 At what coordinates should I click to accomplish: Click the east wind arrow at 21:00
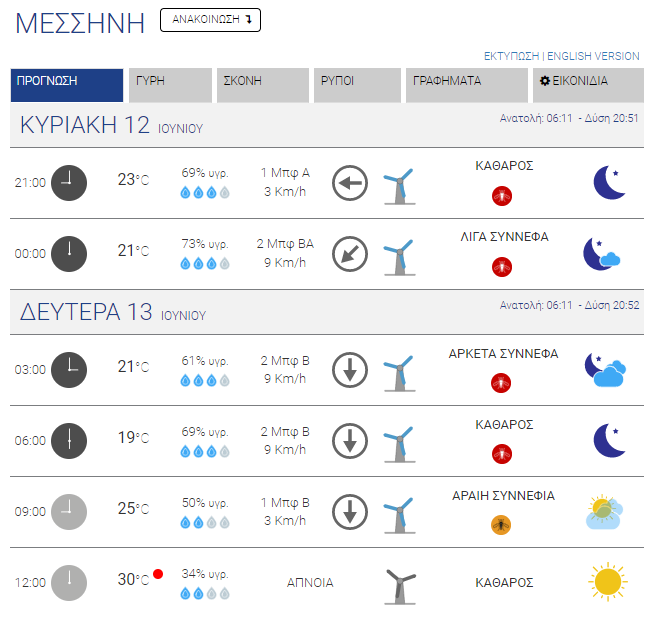(350, 183)
